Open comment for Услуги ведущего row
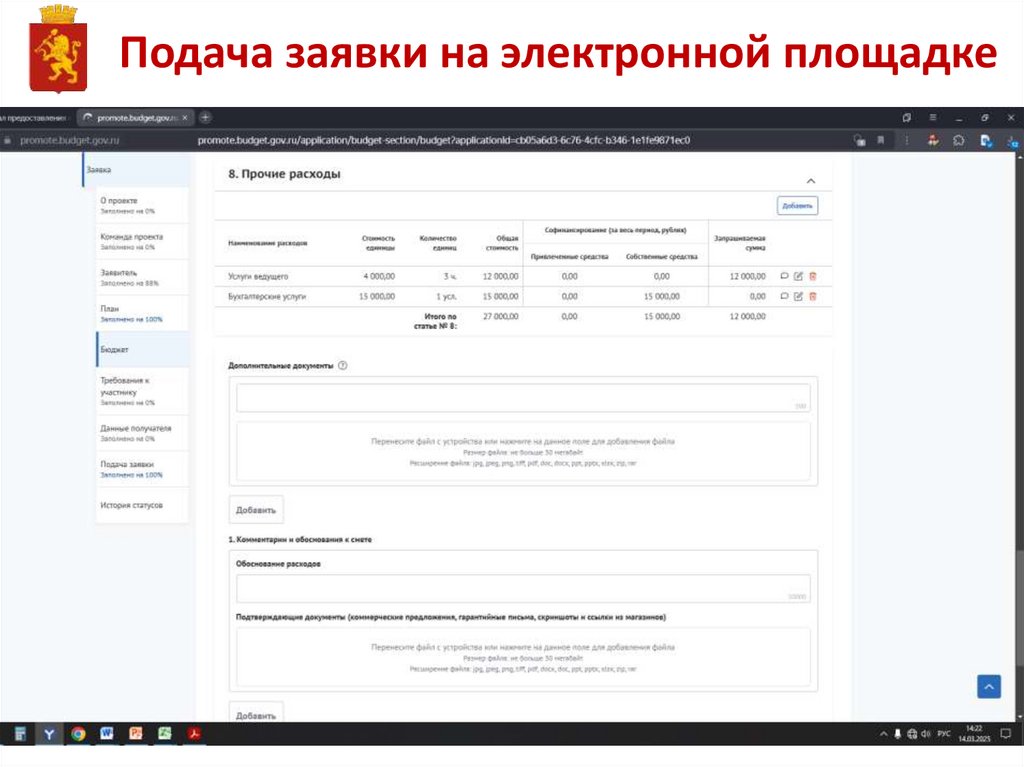This screenshot has width=1024, height=767. click(x=784, y=276)
